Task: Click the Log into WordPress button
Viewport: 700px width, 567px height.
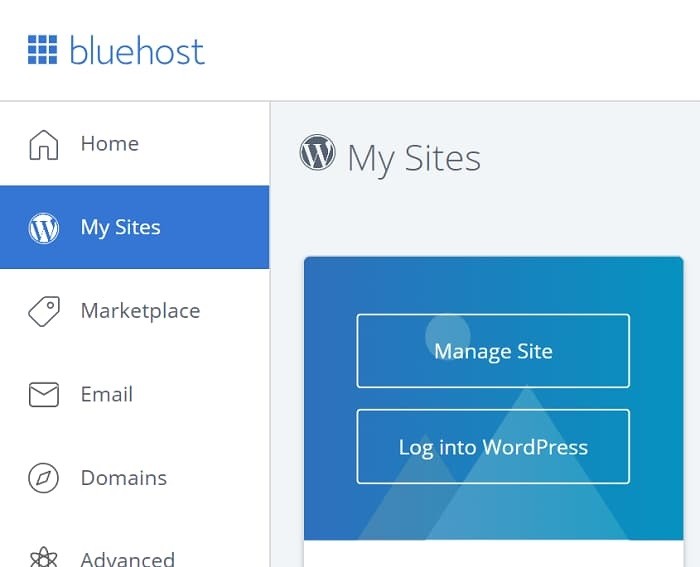Action: [x=493, y=446]
